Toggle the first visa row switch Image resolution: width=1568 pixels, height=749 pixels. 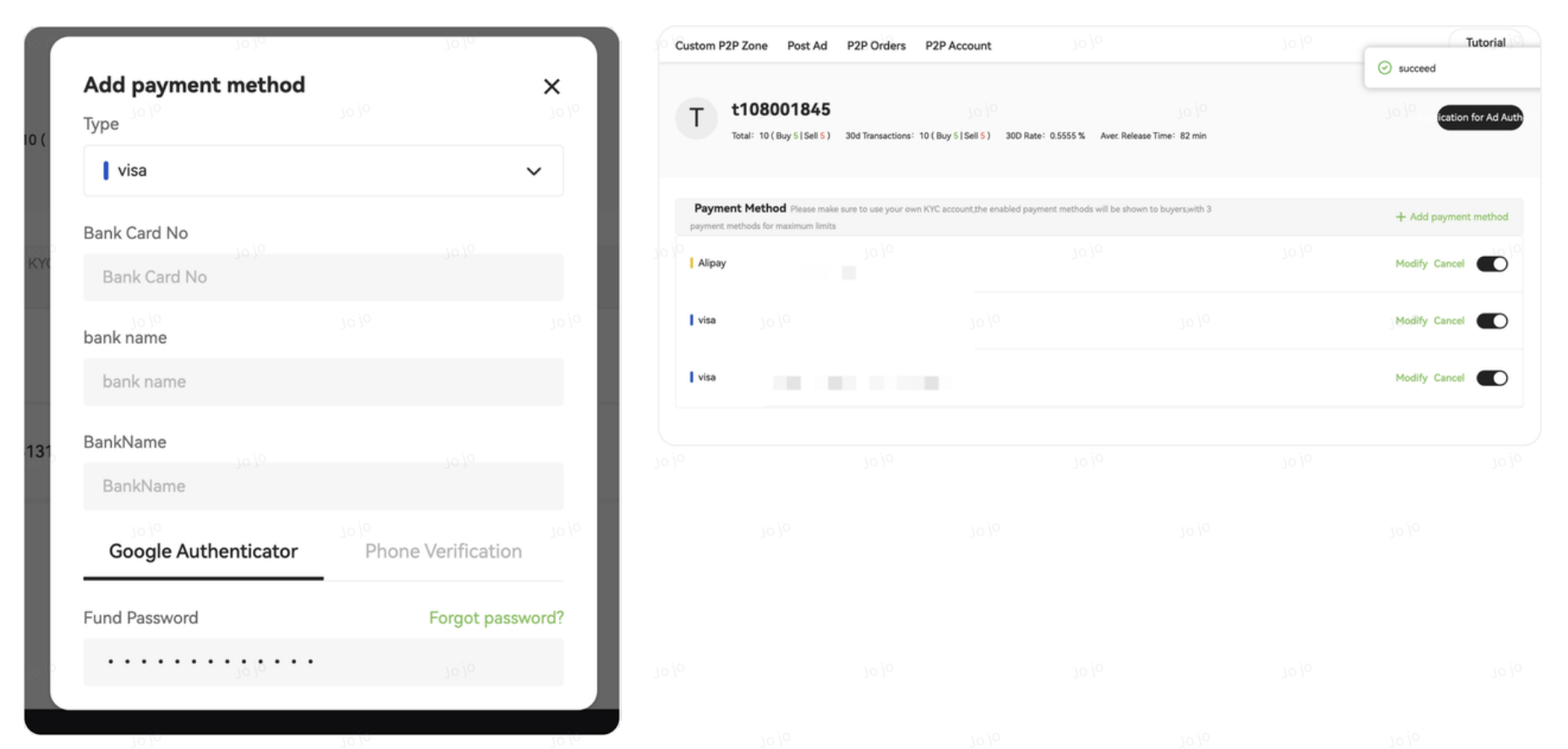coord(1492,321)
